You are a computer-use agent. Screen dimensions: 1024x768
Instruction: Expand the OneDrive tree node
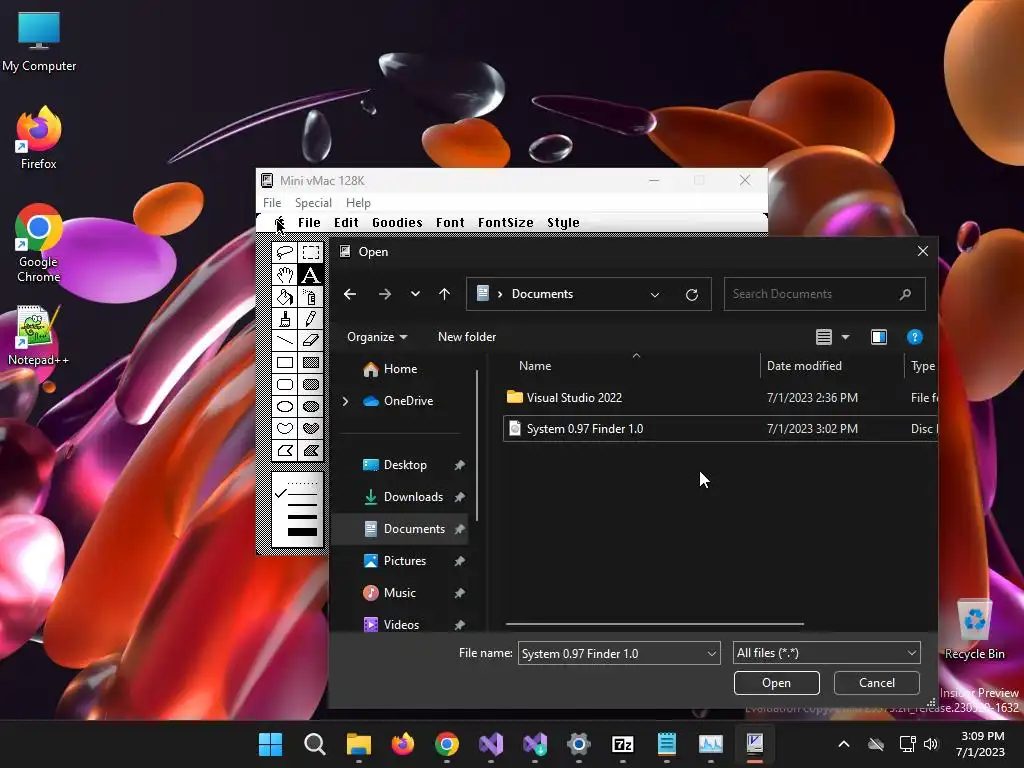coord(345,401)
